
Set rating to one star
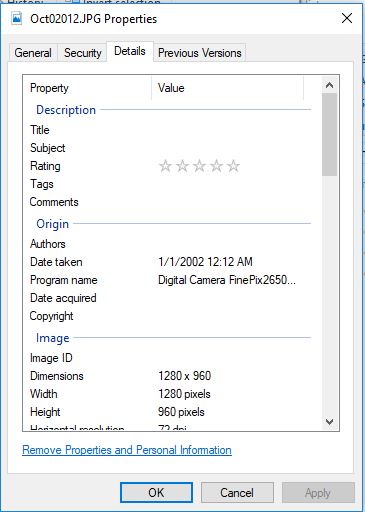(x=165, y=166)
